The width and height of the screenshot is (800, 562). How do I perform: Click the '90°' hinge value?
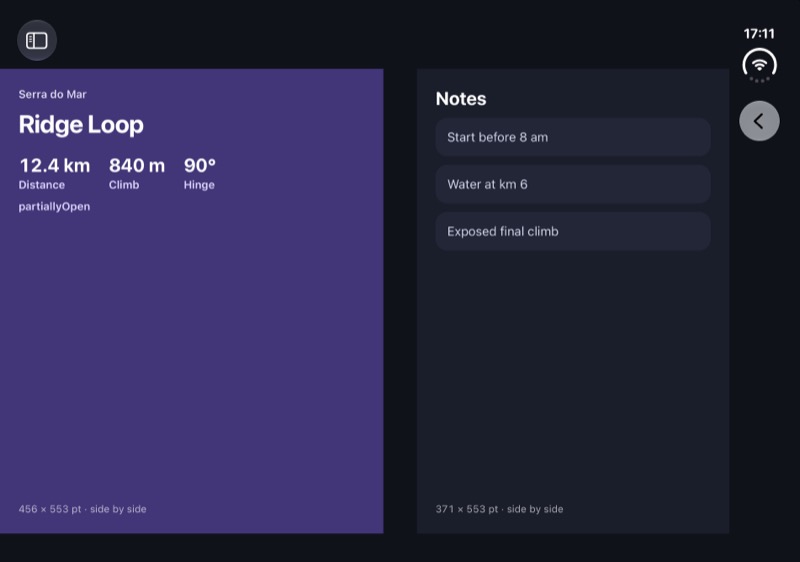coord(199,165)
